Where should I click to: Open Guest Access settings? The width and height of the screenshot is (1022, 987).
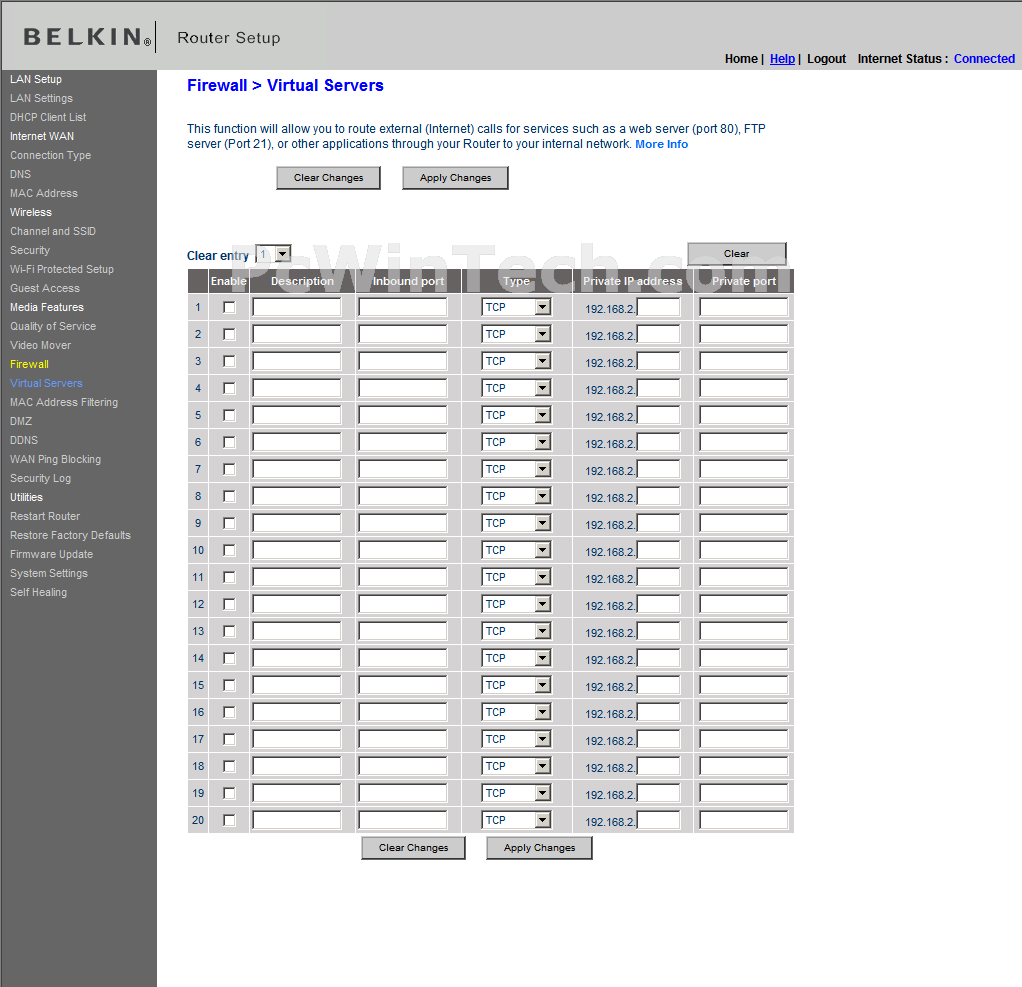click(x=44, y=287)
